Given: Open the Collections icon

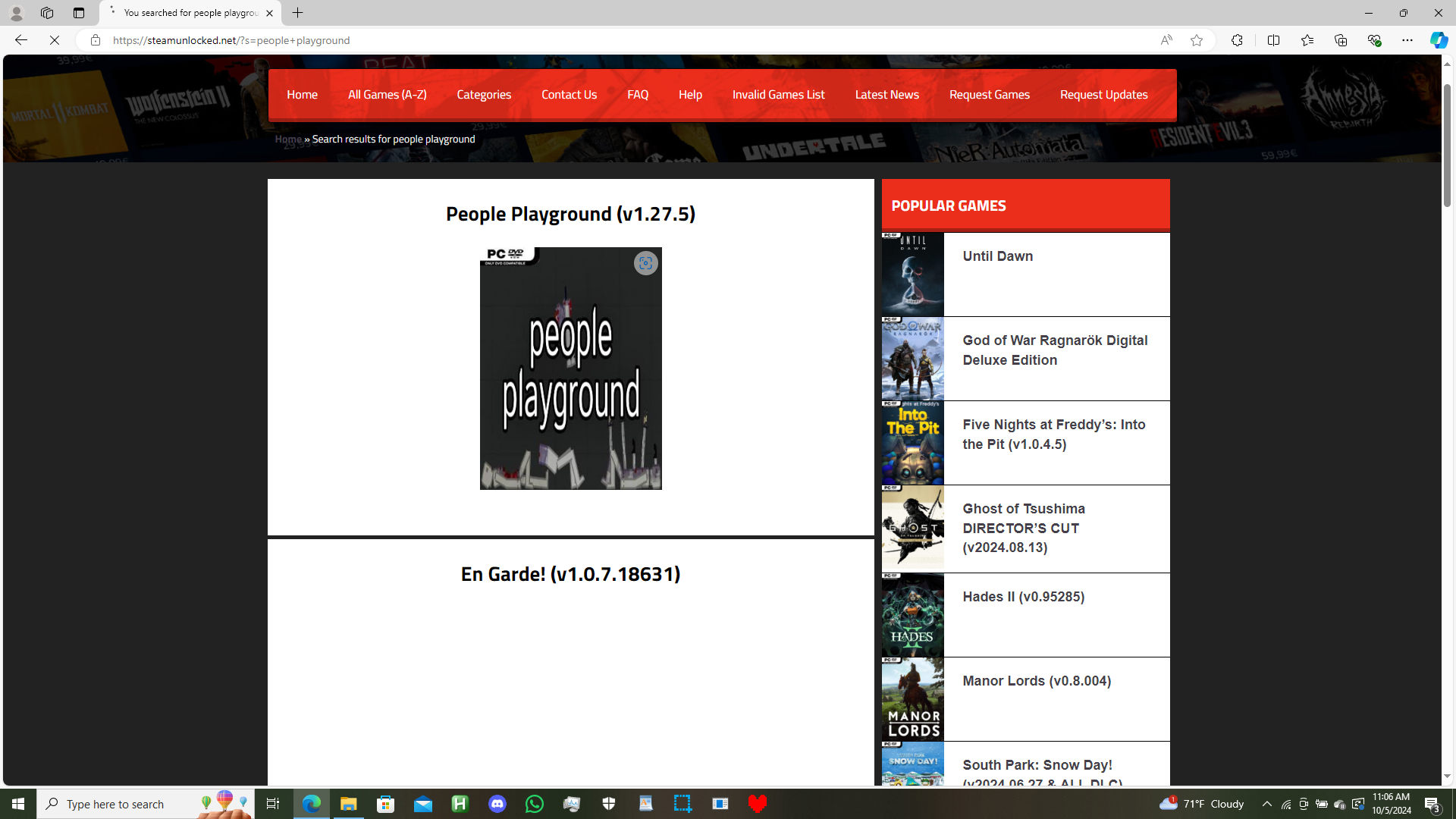Looking at the screenshot, I should 1340,40.
